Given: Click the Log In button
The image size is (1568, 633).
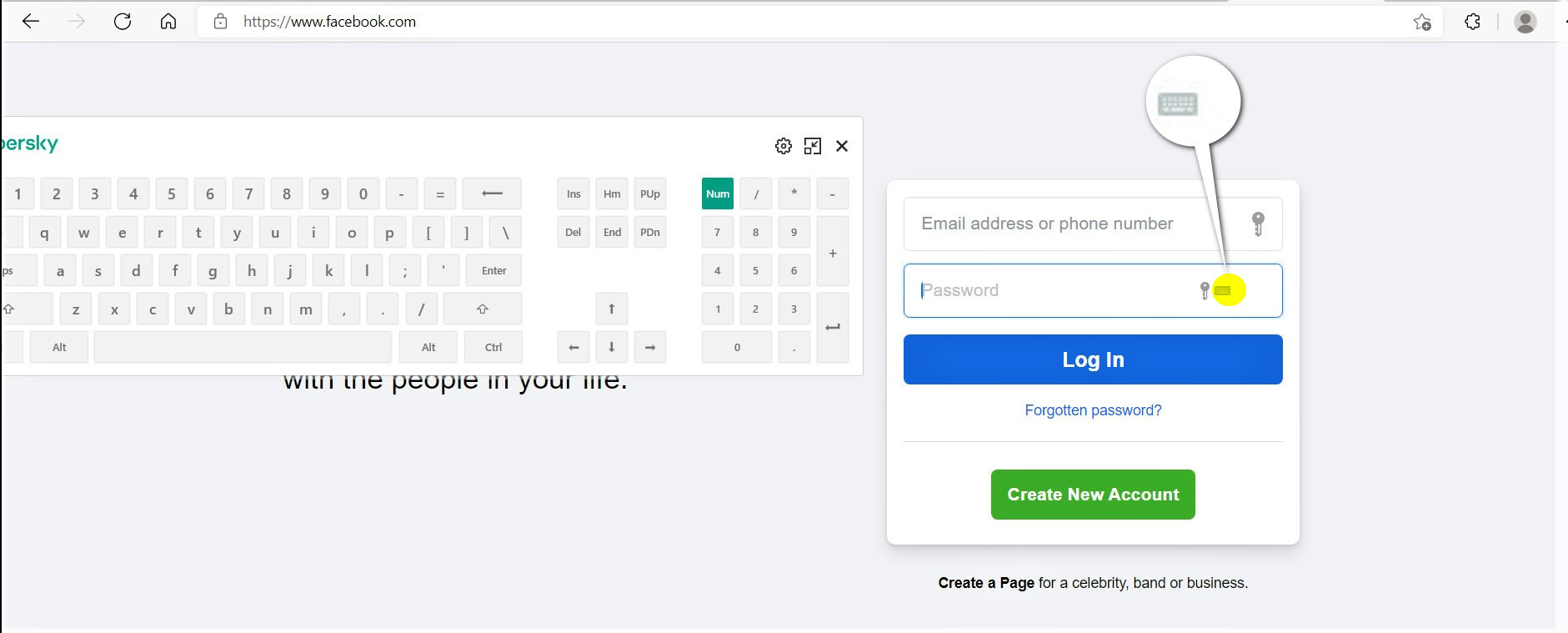Looking at the screenshot, I should 1093,359.
